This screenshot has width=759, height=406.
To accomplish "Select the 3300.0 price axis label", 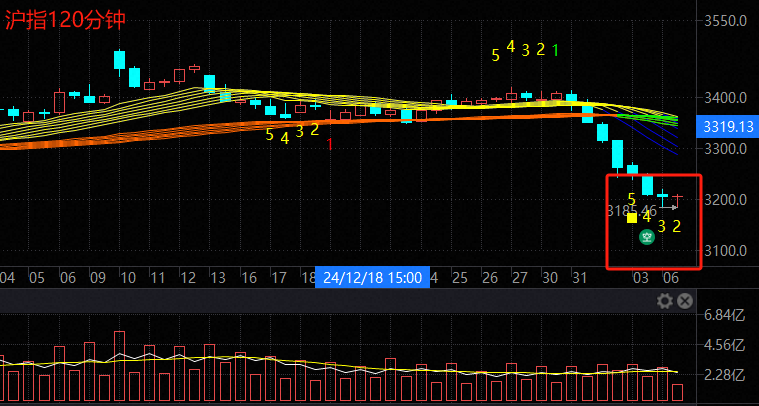I will pyautogui.click(x=726, y=149).
